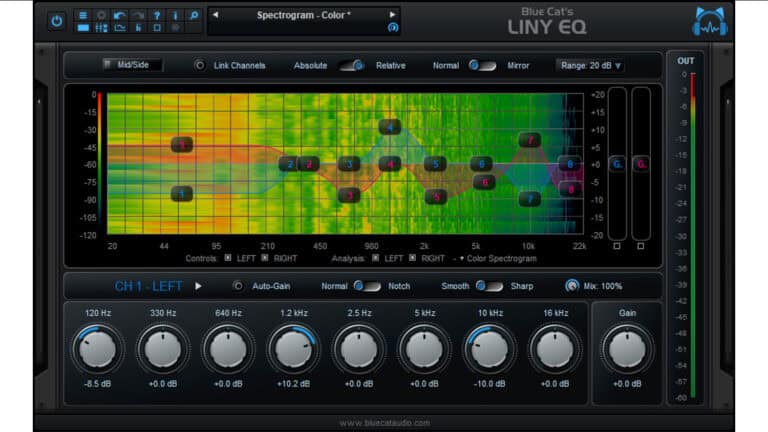Screen dimensions: 768x432
Task: Open the Range: 20 dB dropdown
Action: pyautogui.click(x=591, y=66)
